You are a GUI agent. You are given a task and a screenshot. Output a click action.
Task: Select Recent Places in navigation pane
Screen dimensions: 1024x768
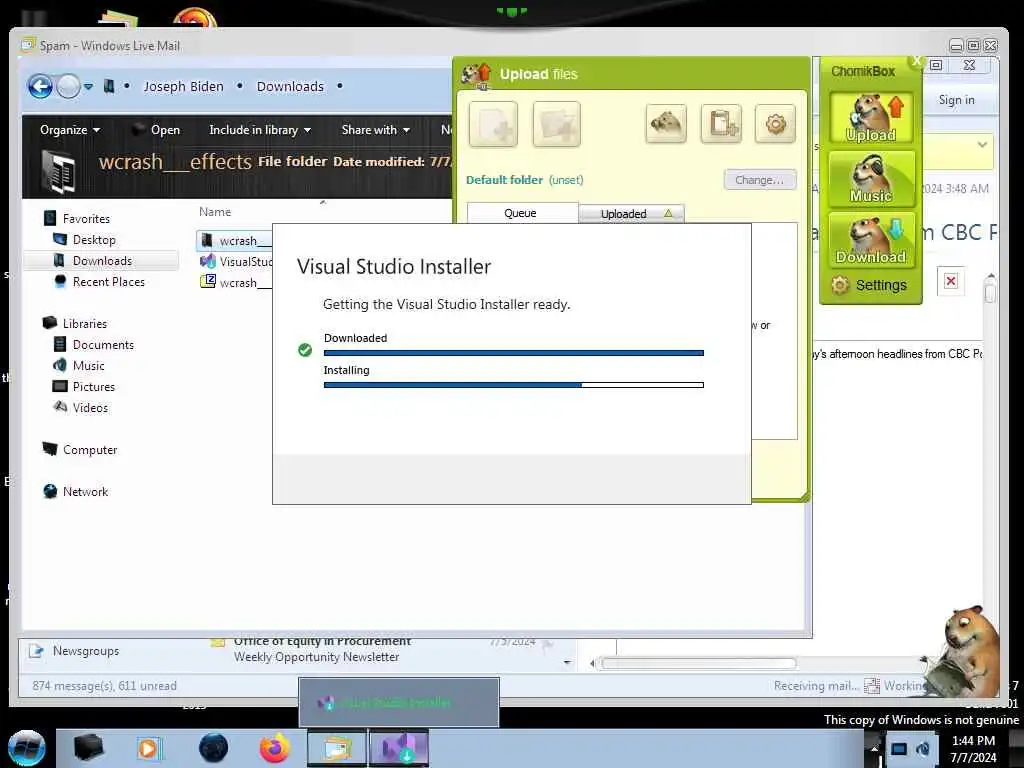click(99, 281)
